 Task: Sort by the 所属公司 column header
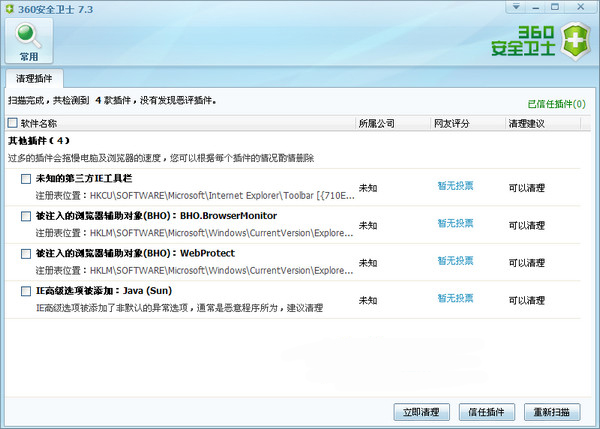point(377,123)
